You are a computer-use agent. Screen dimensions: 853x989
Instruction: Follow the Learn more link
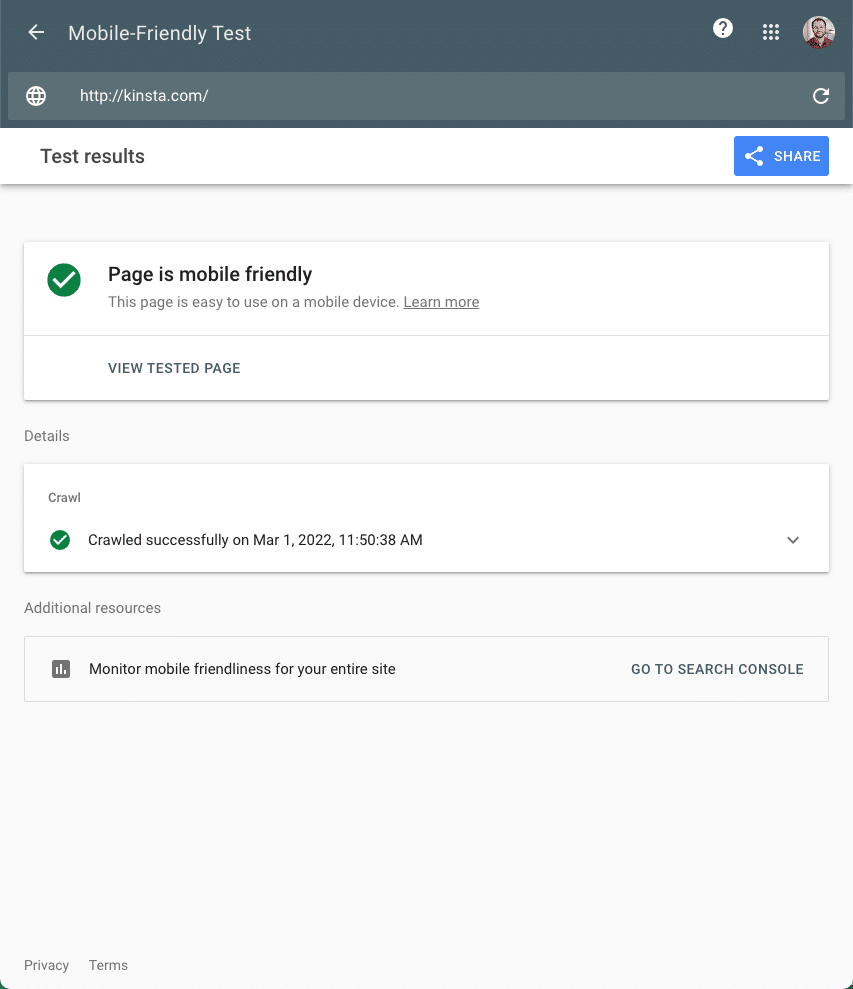pos(441,302)
